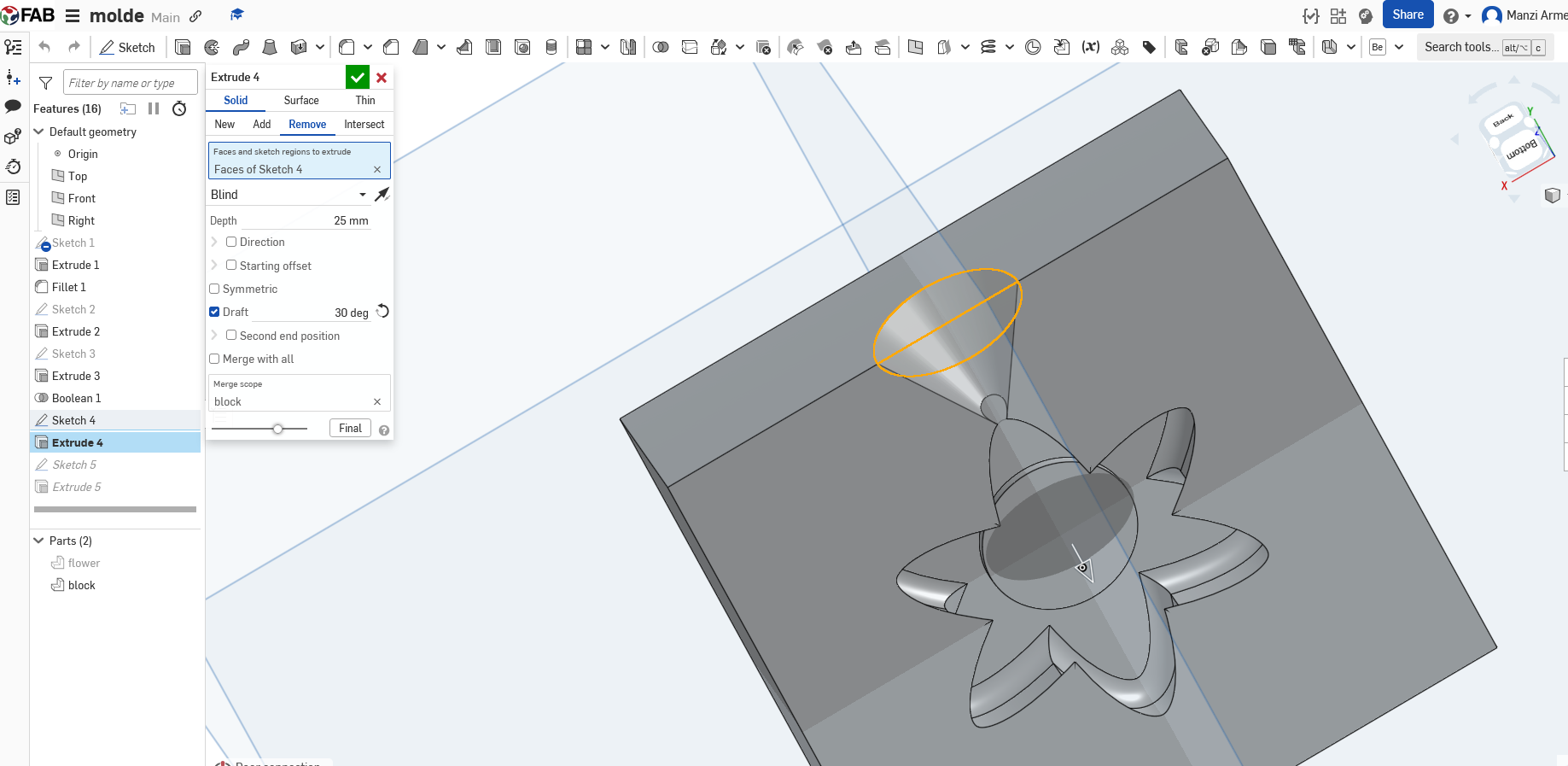
Task: Cancel Extrude 4 with red X
Action: 382,77
